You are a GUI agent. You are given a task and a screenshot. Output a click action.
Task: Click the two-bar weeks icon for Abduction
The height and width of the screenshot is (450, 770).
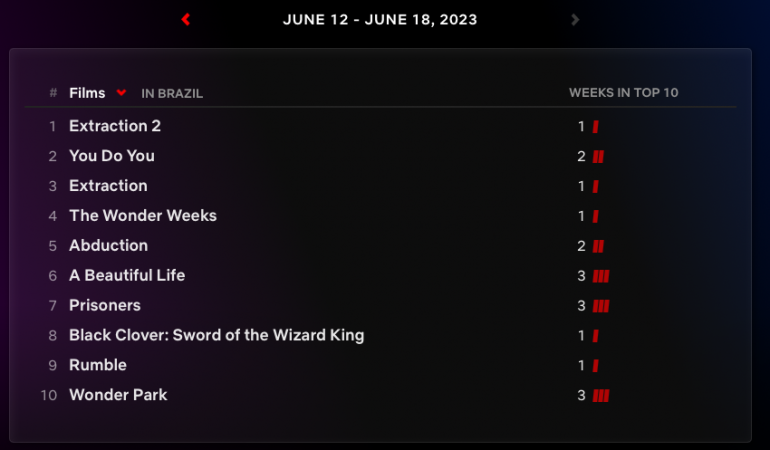(598, 246)
